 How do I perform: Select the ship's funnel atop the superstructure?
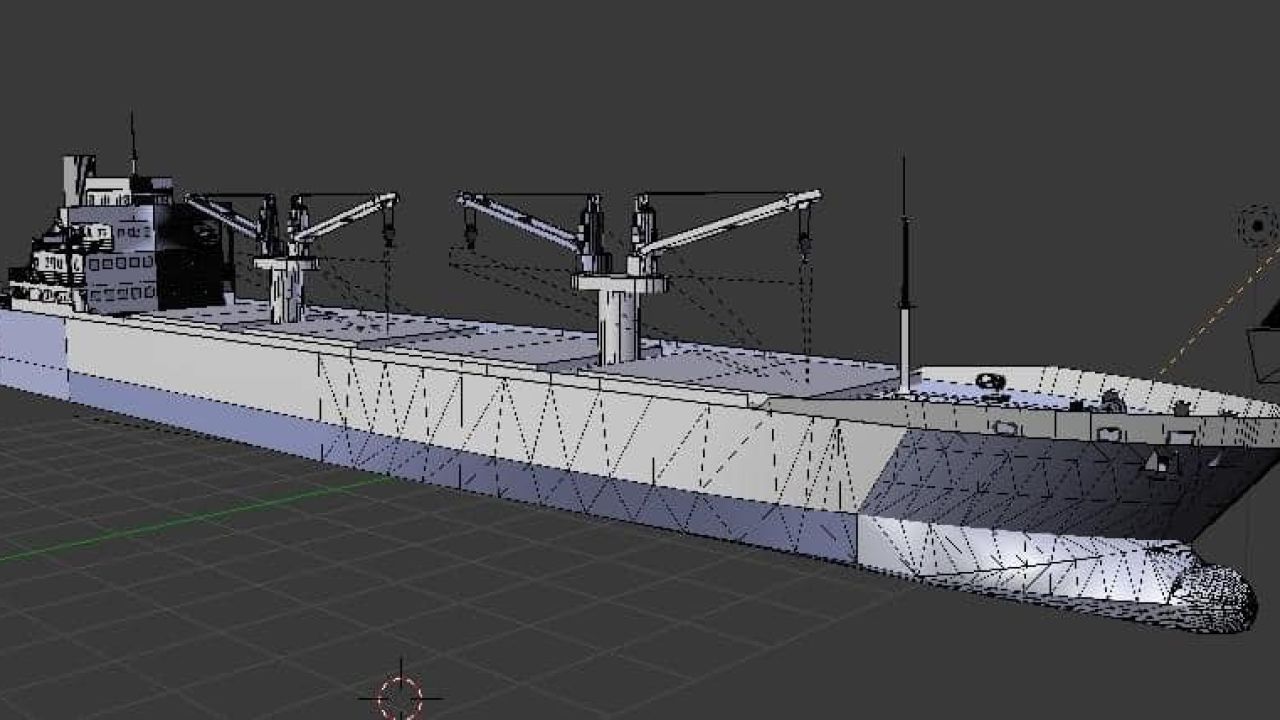(x=77, y=180)
